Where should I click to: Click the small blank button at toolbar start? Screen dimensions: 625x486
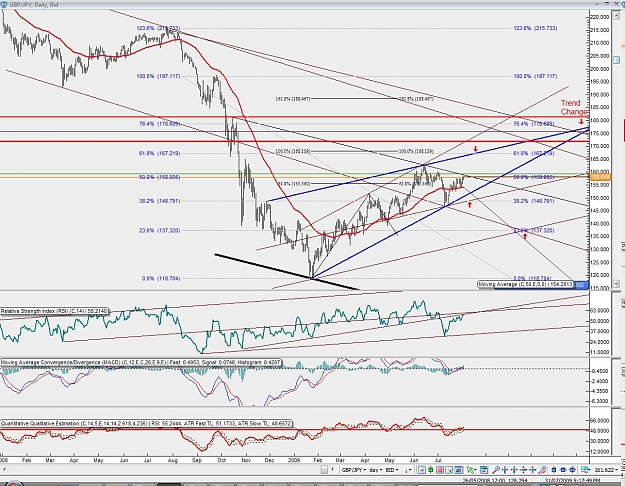pos(324,470)
